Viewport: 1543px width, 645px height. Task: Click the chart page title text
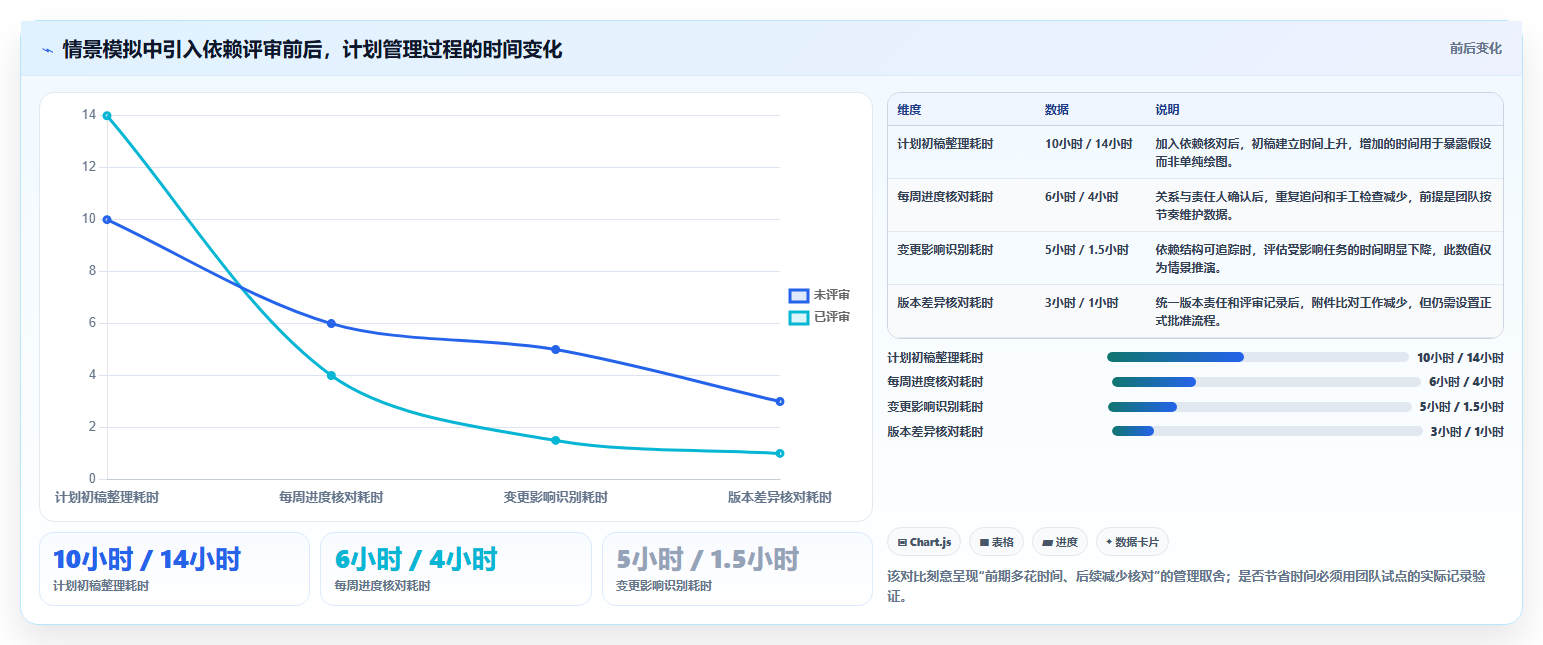[312, 49]
